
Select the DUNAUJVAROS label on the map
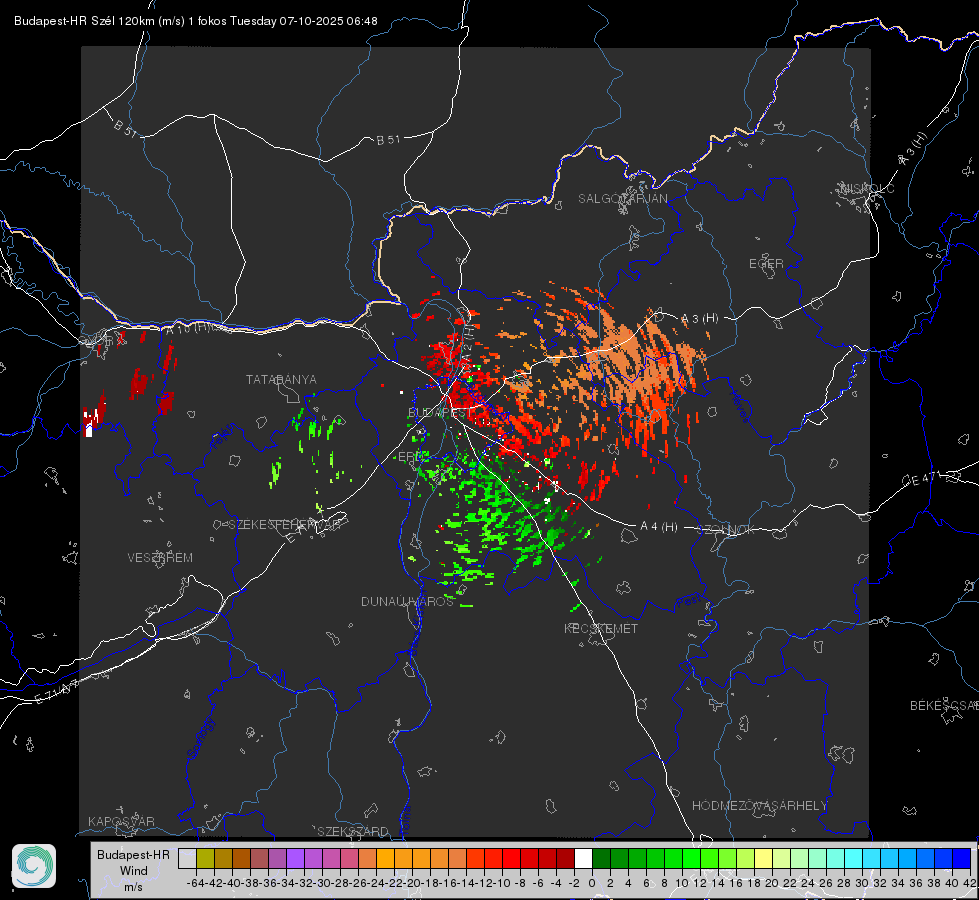coord(407,601)
